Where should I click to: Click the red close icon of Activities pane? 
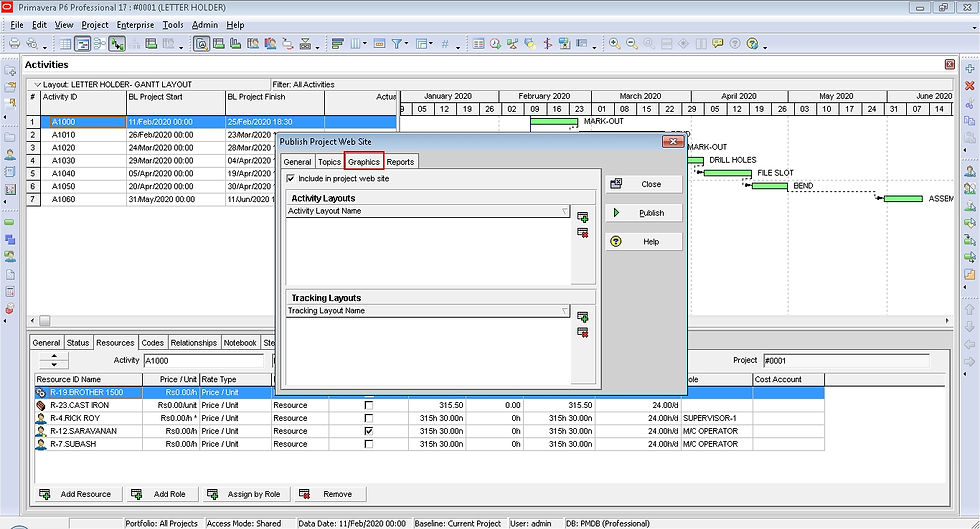[x=950, y=64]
